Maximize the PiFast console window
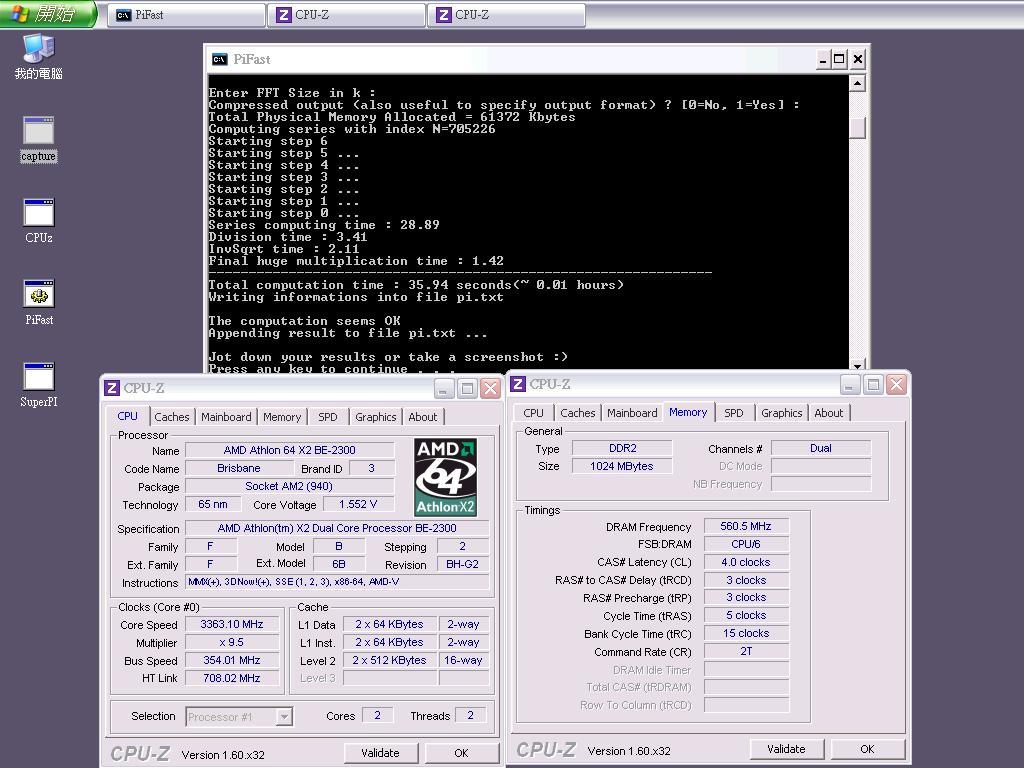The width and height of the screenshot is (1024, 768). [x=839, y=60]
